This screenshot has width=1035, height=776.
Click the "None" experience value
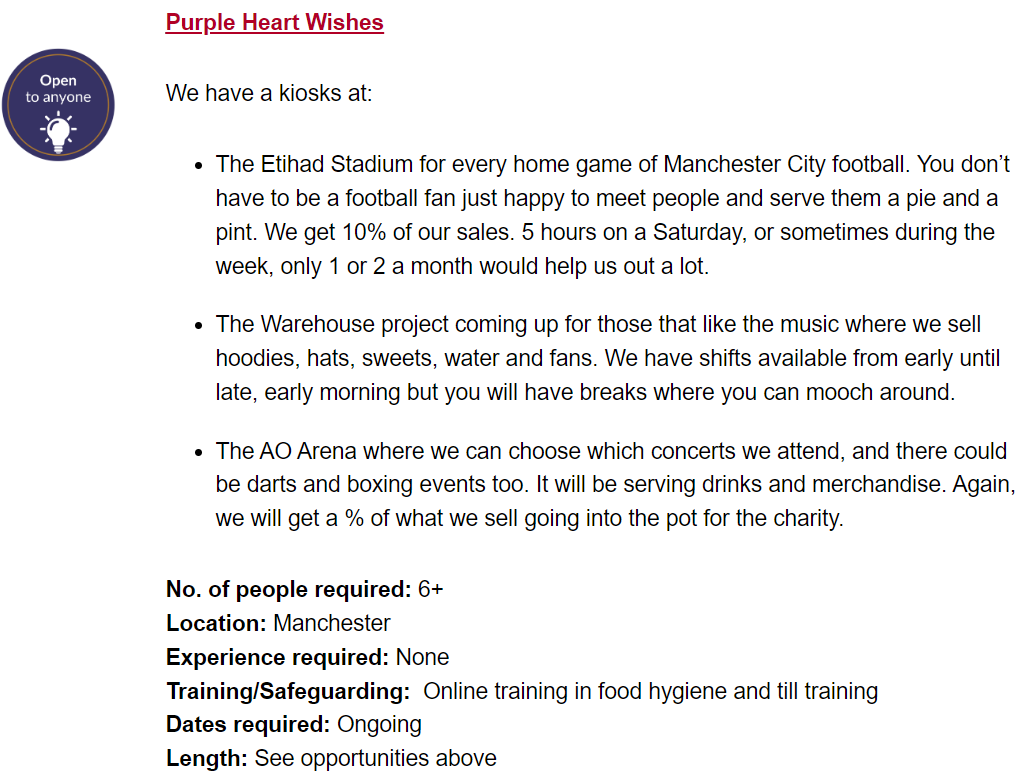click(422, 657)
